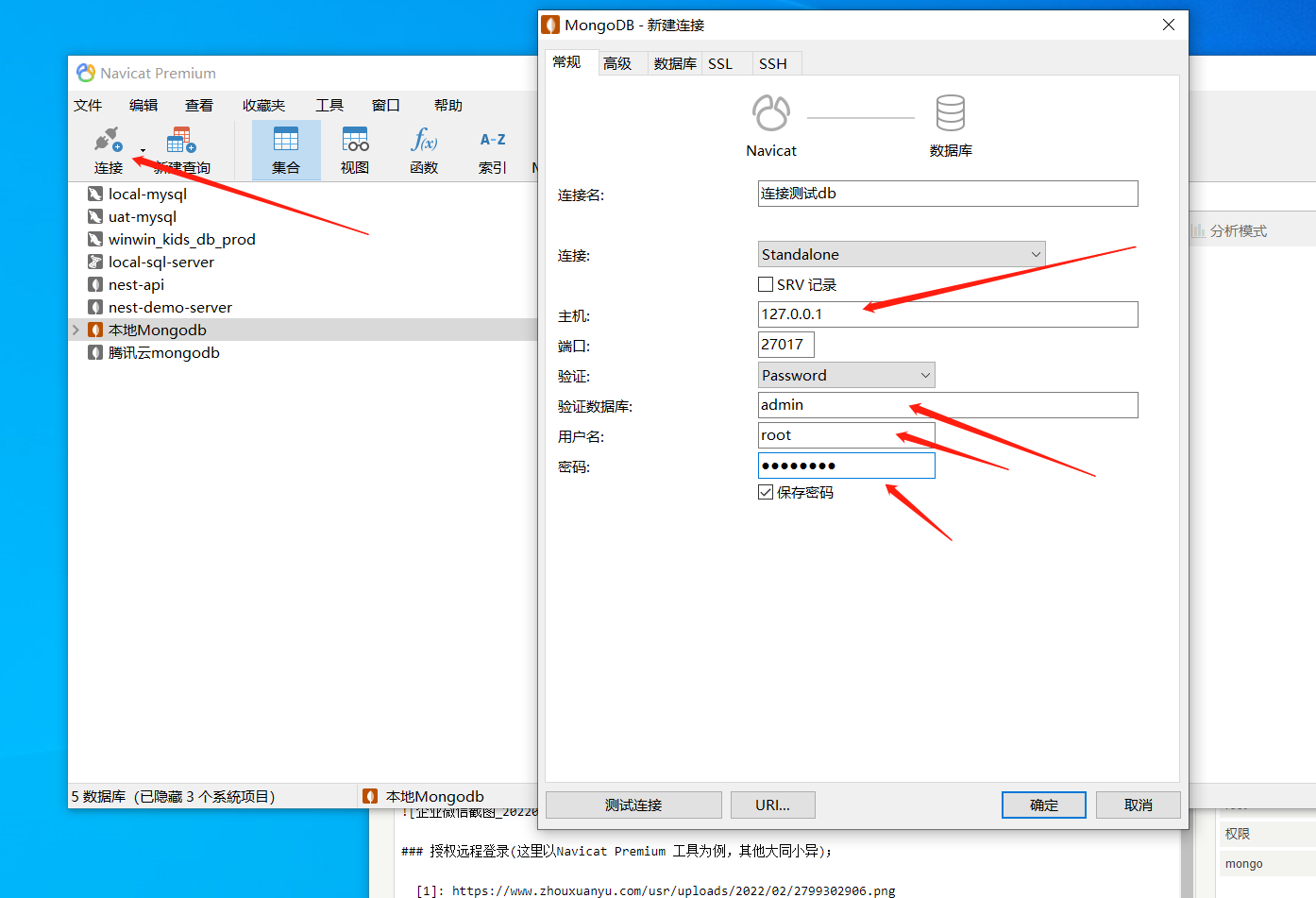This screenshot has height=898, width=1316.
Task: Select 腾讯云mongodb in the connection list
Action: tap(164, 352)
